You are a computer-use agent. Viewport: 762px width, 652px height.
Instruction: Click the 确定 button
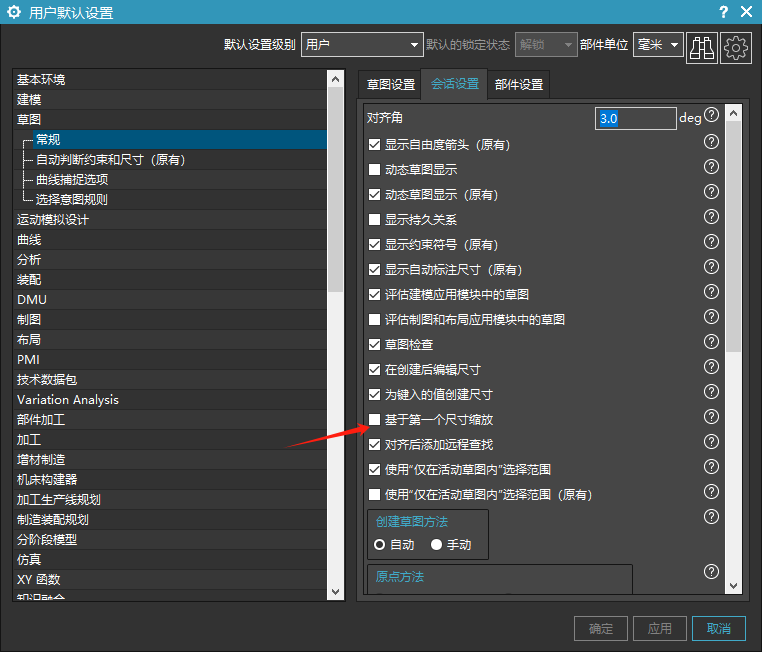tap(601, 629)
